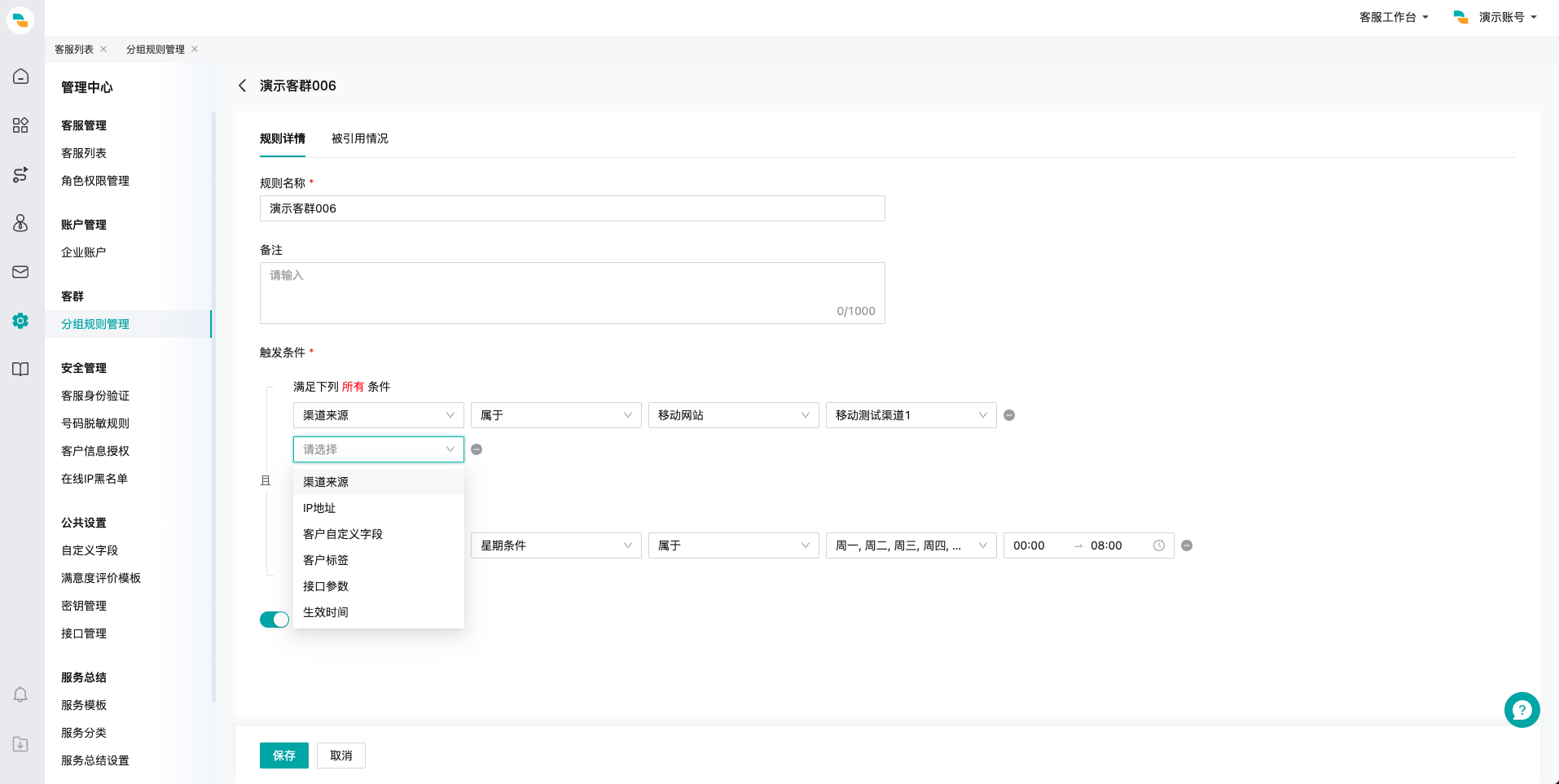Screen dimensions: 1559x784
Task: Open the 演示账号 account menu
Action: click(x=1495, y=17)
